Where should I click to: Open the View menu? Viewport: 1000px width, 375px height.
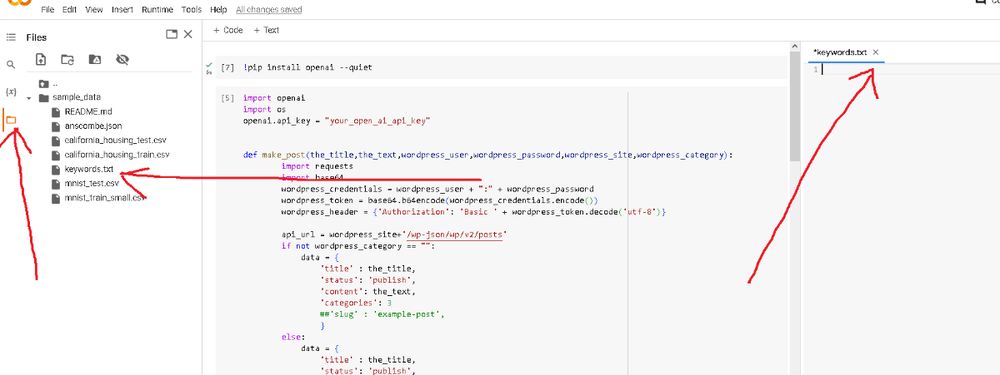tap(94, 10)
